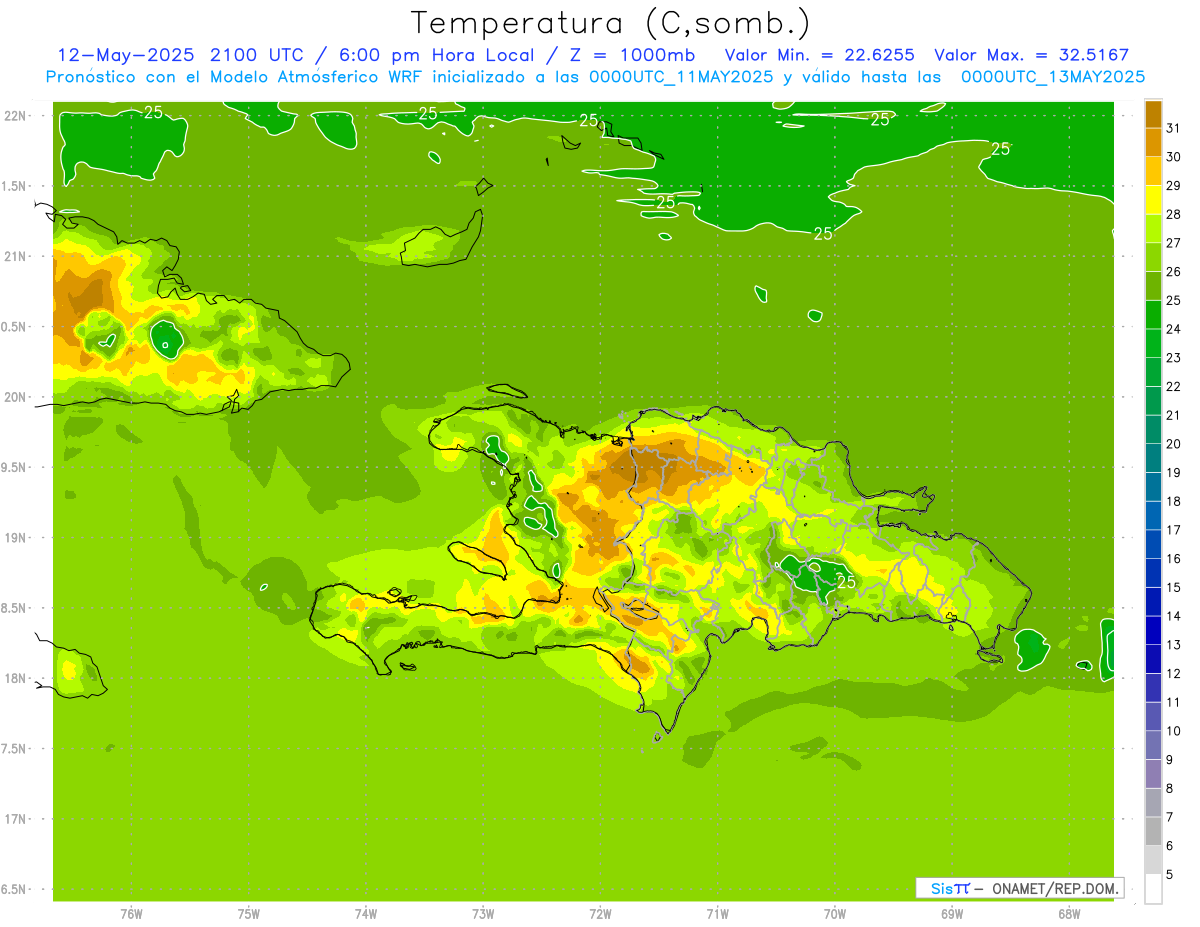Click purple legend swatch between 9 and 10

(x=1153, y=745)
